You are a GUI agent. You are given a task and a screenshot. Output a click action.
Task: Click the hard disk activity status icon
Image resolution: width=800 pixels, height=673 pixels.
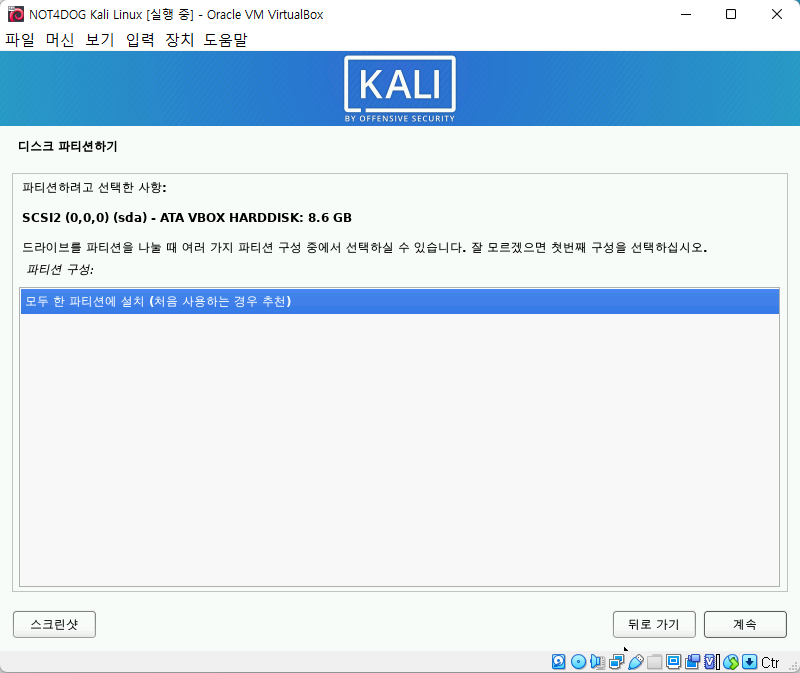[559, 662]
